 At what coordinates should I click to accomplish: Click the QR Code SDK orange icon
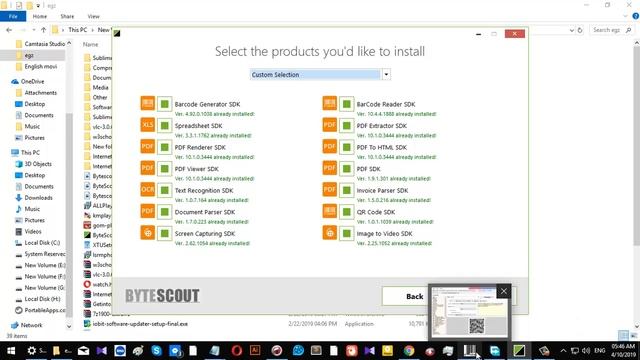pos(329,211)
